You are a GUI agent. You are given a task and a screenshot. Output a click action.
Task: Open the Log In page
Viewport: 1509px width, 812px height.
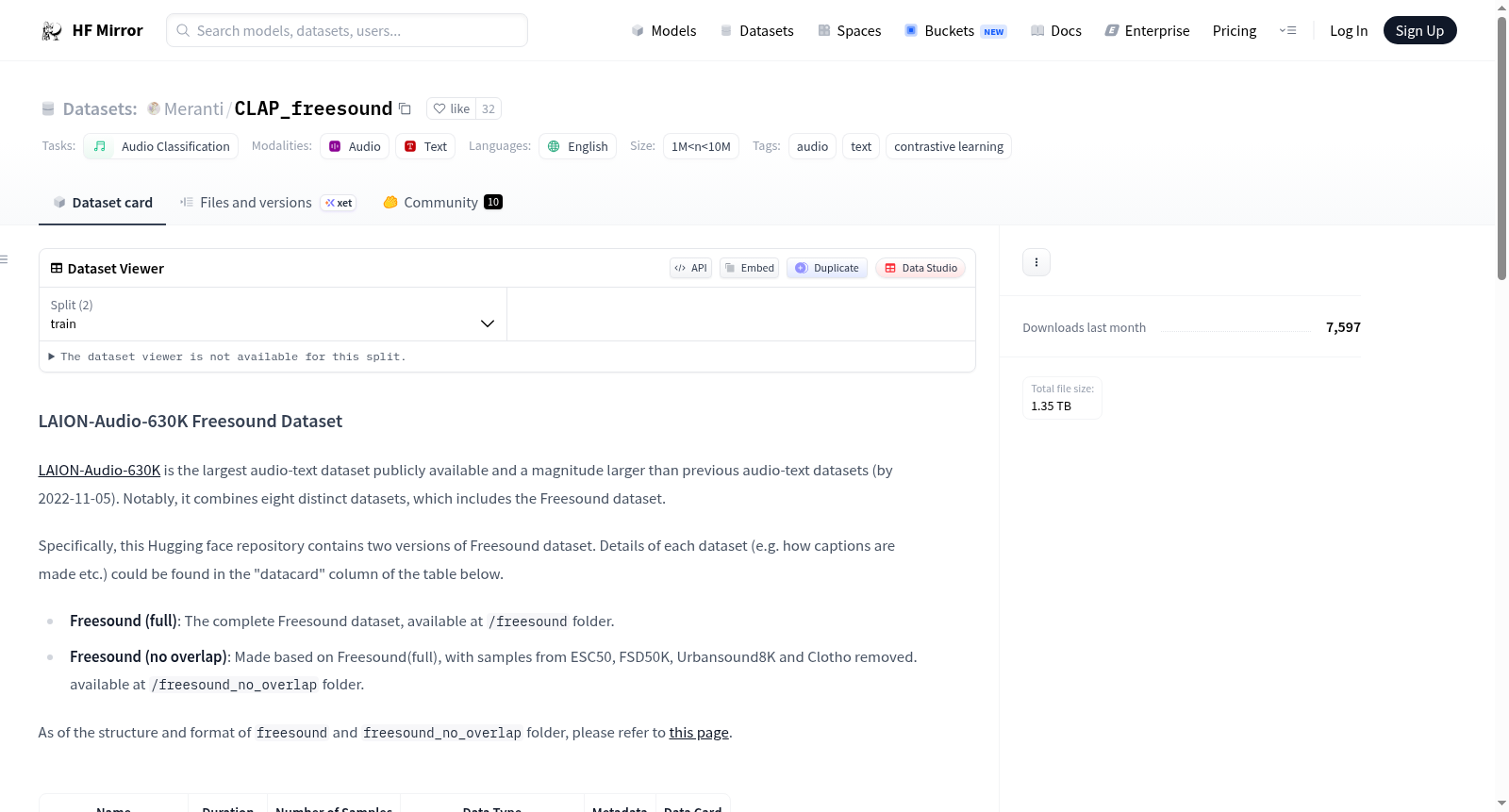pos(1349,31)
